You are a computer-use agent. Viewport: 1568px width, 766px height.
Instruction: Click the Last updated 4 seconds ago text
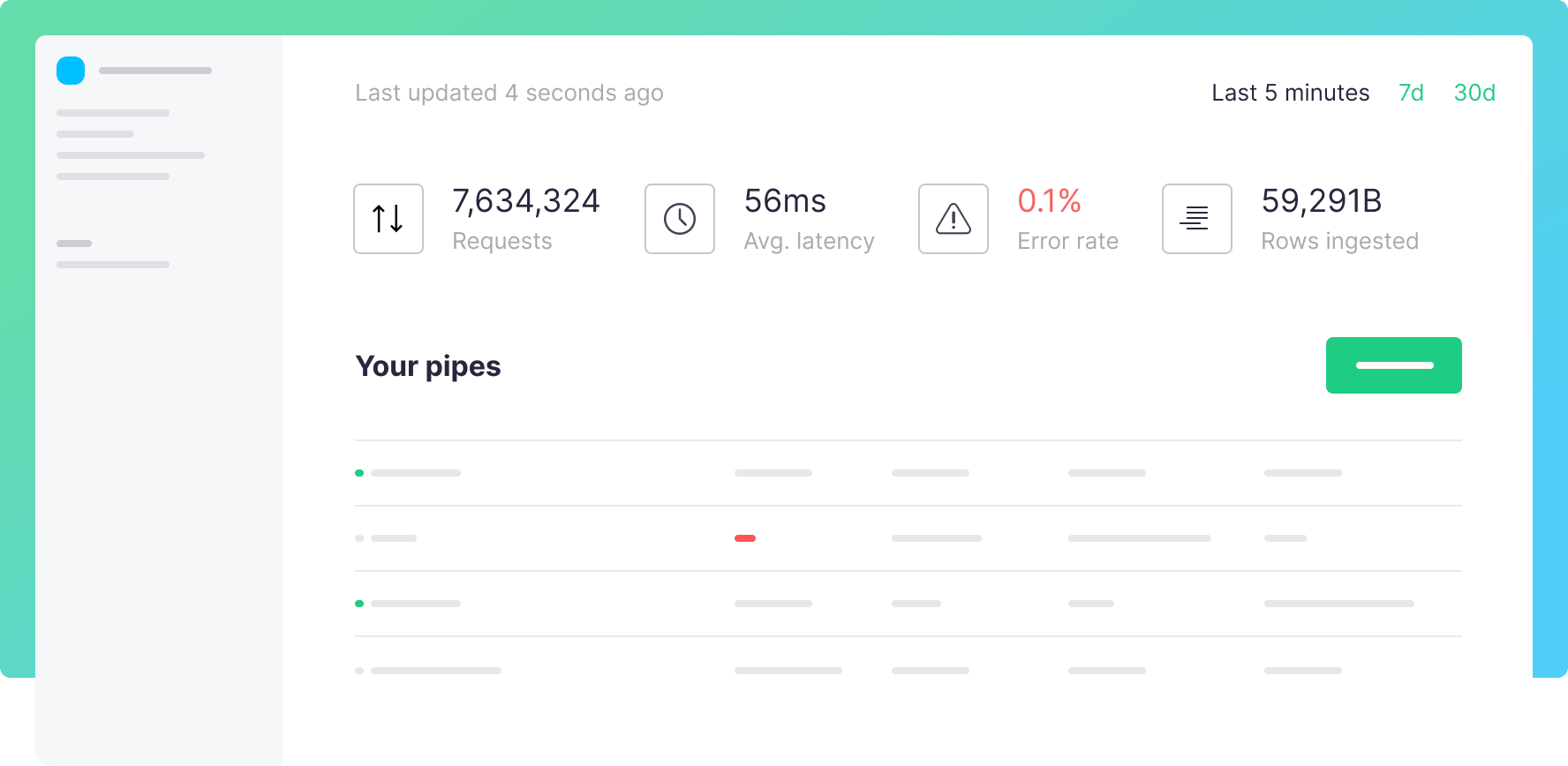(509, 93)
